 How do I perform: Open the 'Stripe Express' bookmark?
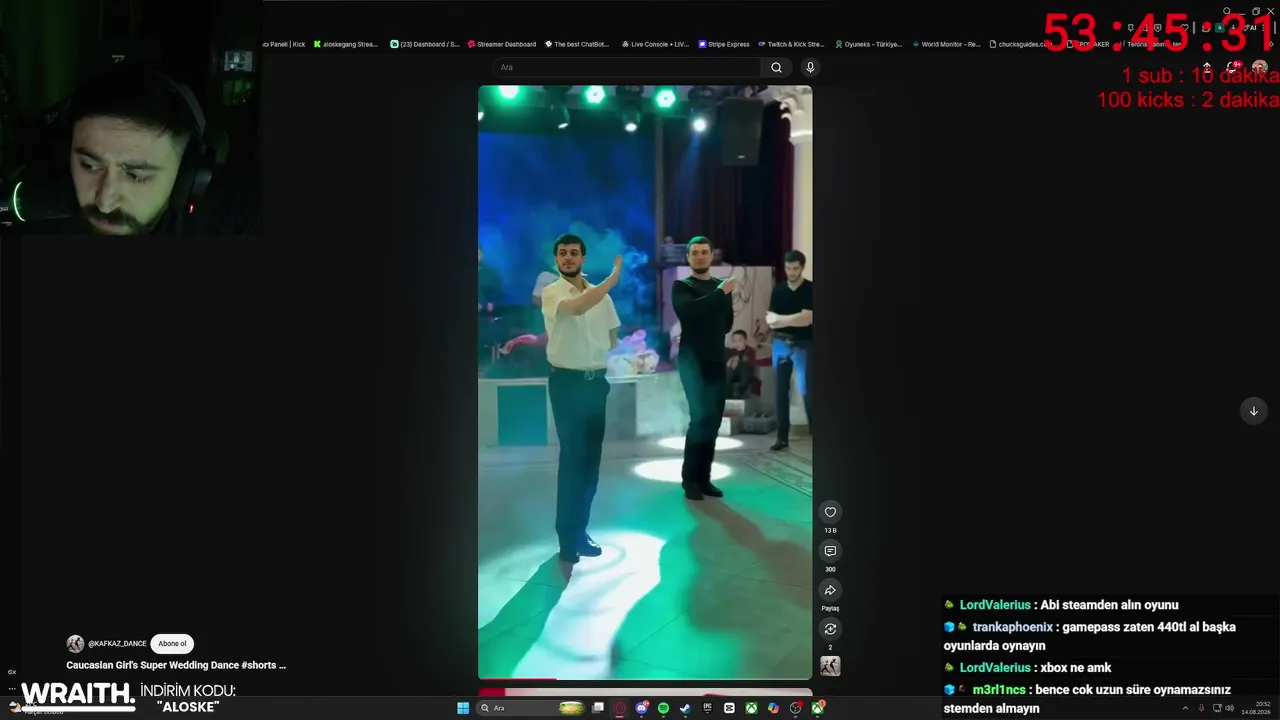click(x=724, y=44)
